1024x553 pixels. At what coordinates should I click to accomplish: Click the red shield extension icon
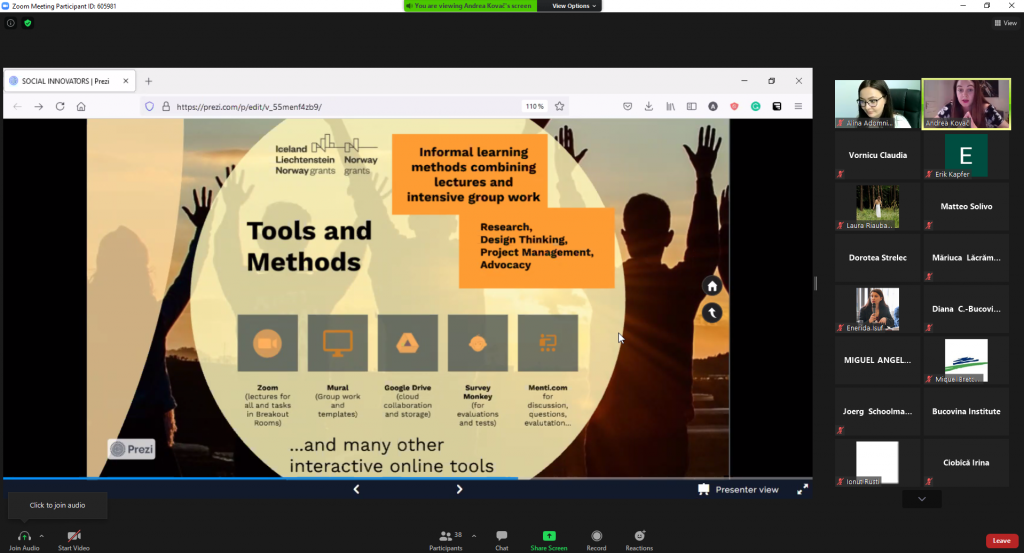pyautogui.click(x=734, y=106)
